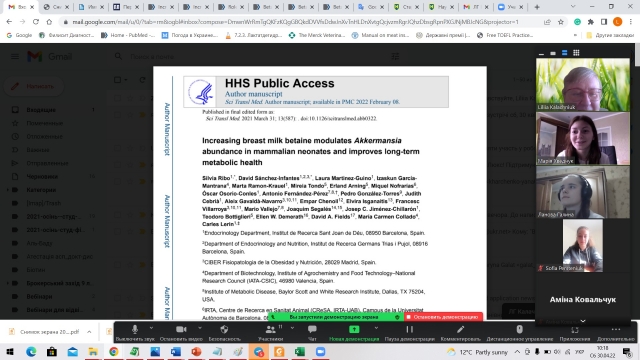Viewport: 640px width, 360px height.
Task: Open weather widget showing Partly sunny
Action: pyautogui.click(x=478, y=352)
